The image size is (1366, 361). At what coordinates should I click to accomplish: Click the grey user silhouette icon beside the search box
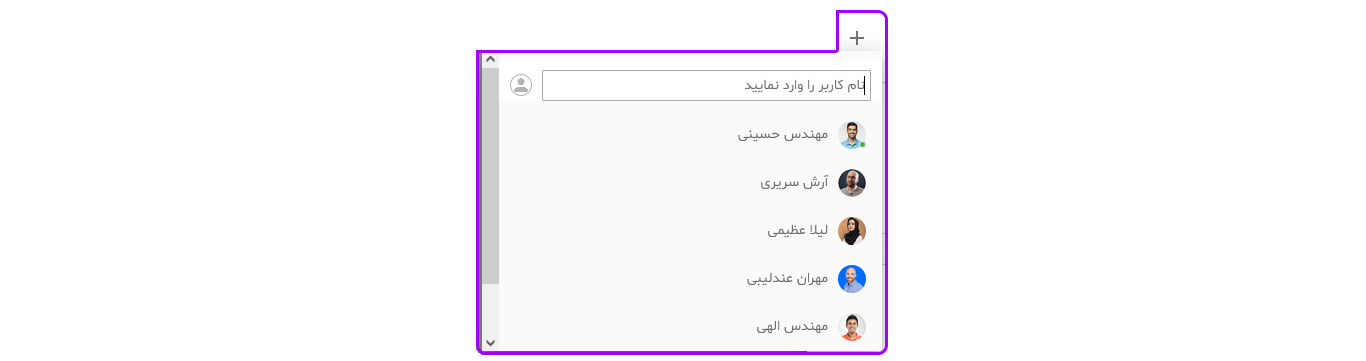pos(521,85)
